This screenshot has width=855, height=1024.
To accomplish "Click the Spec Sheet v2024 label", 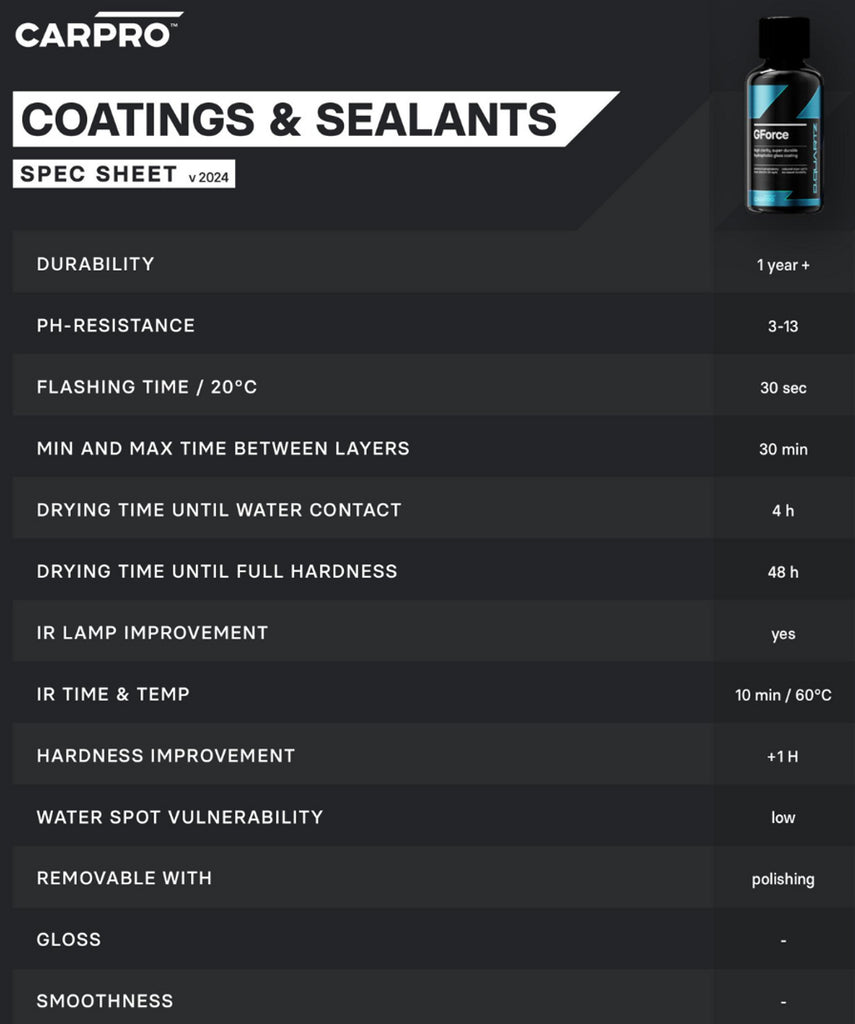I will [126, 174].
